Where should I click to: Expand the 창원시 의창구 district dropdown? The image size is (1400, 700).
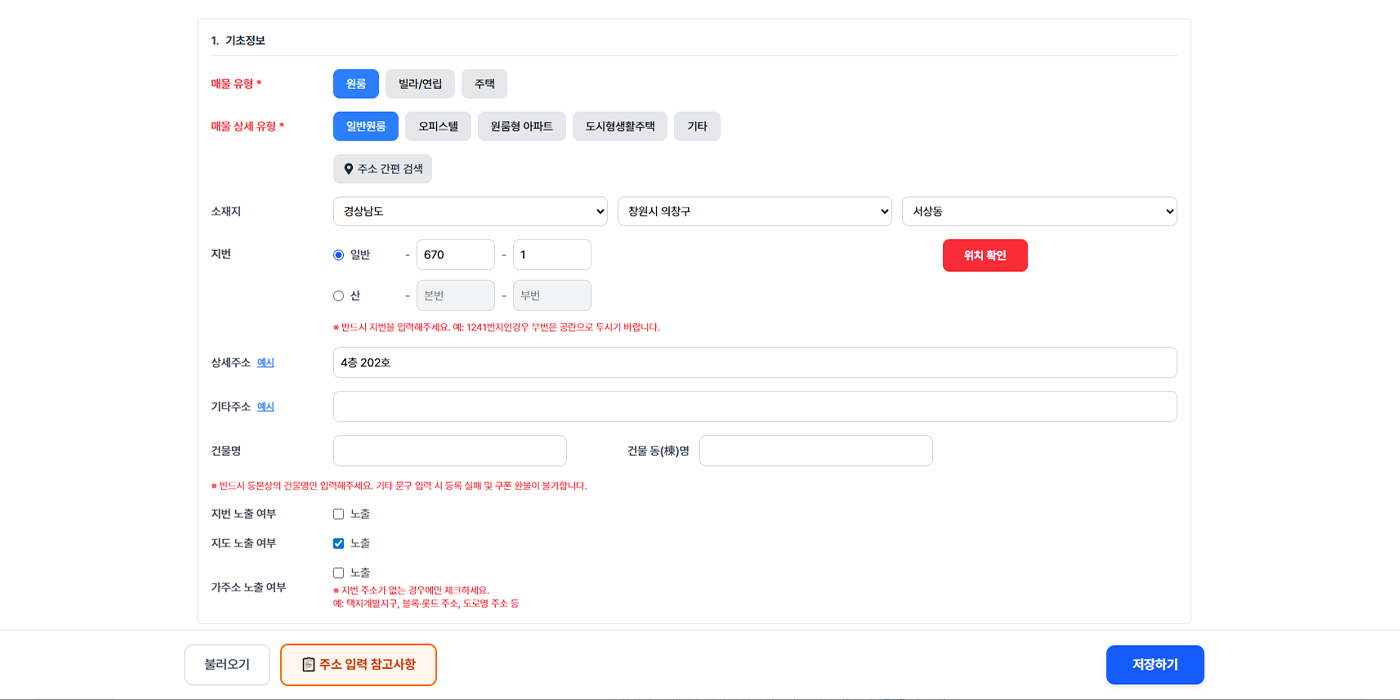(754, 212)
